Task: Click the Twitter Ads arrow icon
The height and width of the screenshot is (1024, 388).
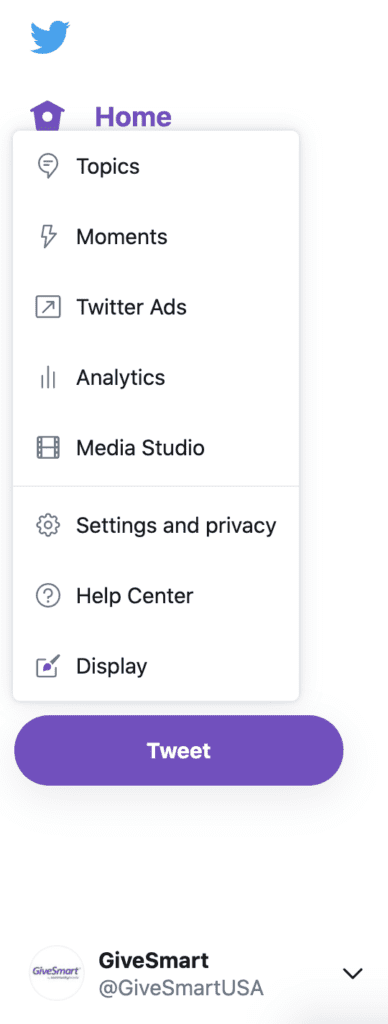Action: tap(48, 307)
